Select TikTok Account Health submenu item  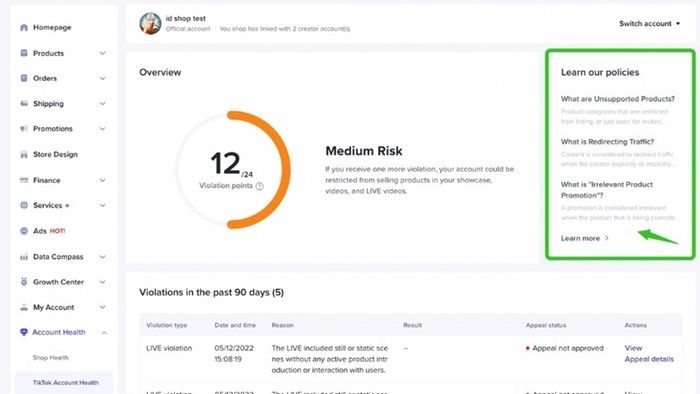[x=66, y=383]
